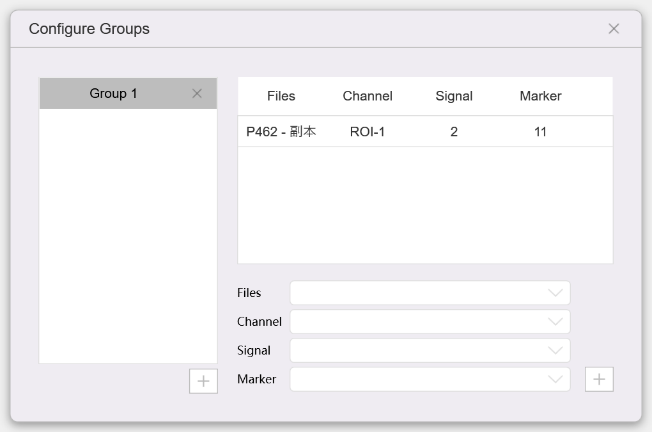Select Group 1 in the groups list
Screen dimensions: 652x432
128,94
